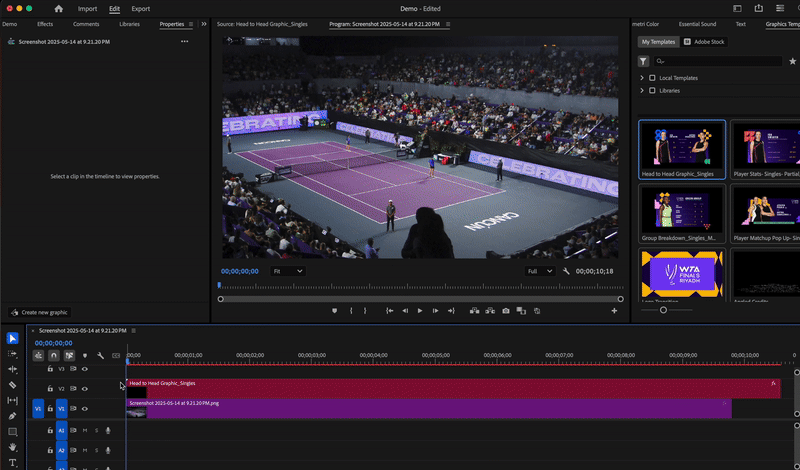
Task: Expand Libraries tree
Action: click(642, 90)
